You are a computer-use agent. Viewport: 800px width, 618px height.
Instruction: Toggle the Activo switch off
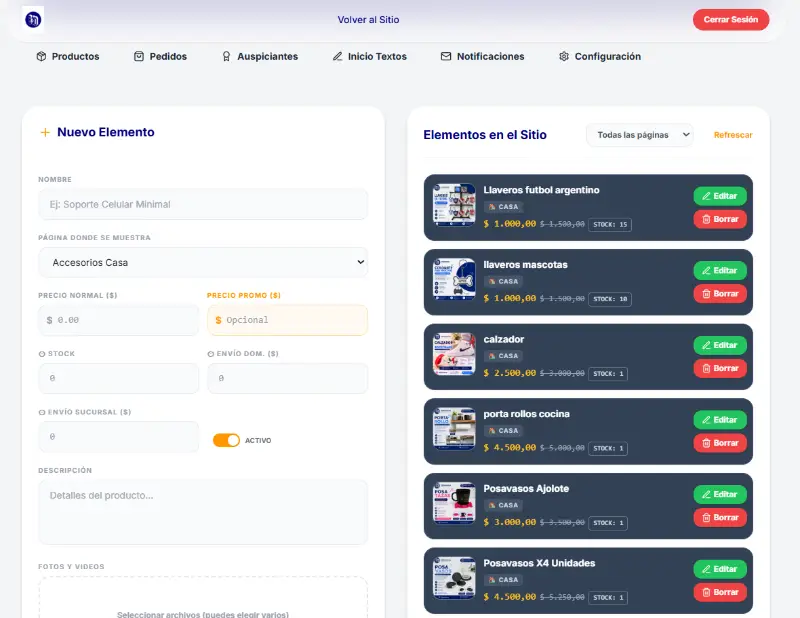[x=226, y=440]
